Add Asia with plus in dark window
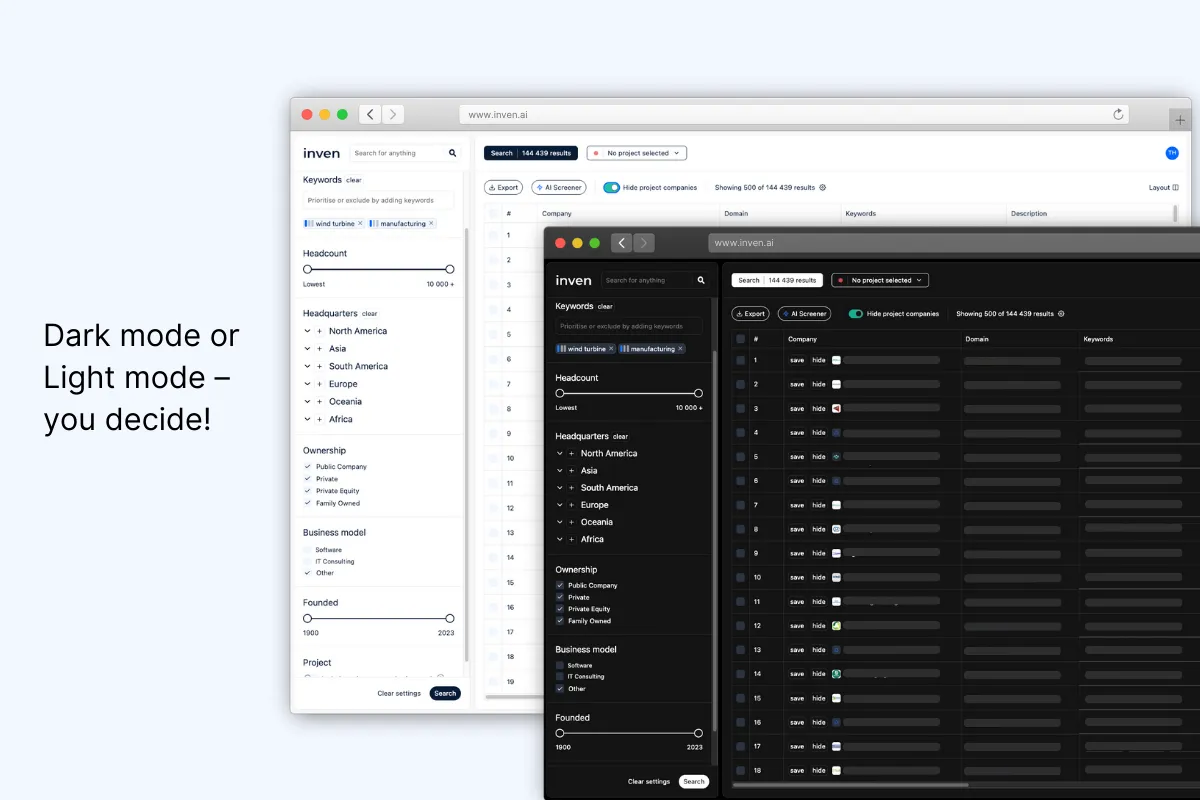Image resolution: width=1200 pixels, height=800 pixels. tap(571, 471)
